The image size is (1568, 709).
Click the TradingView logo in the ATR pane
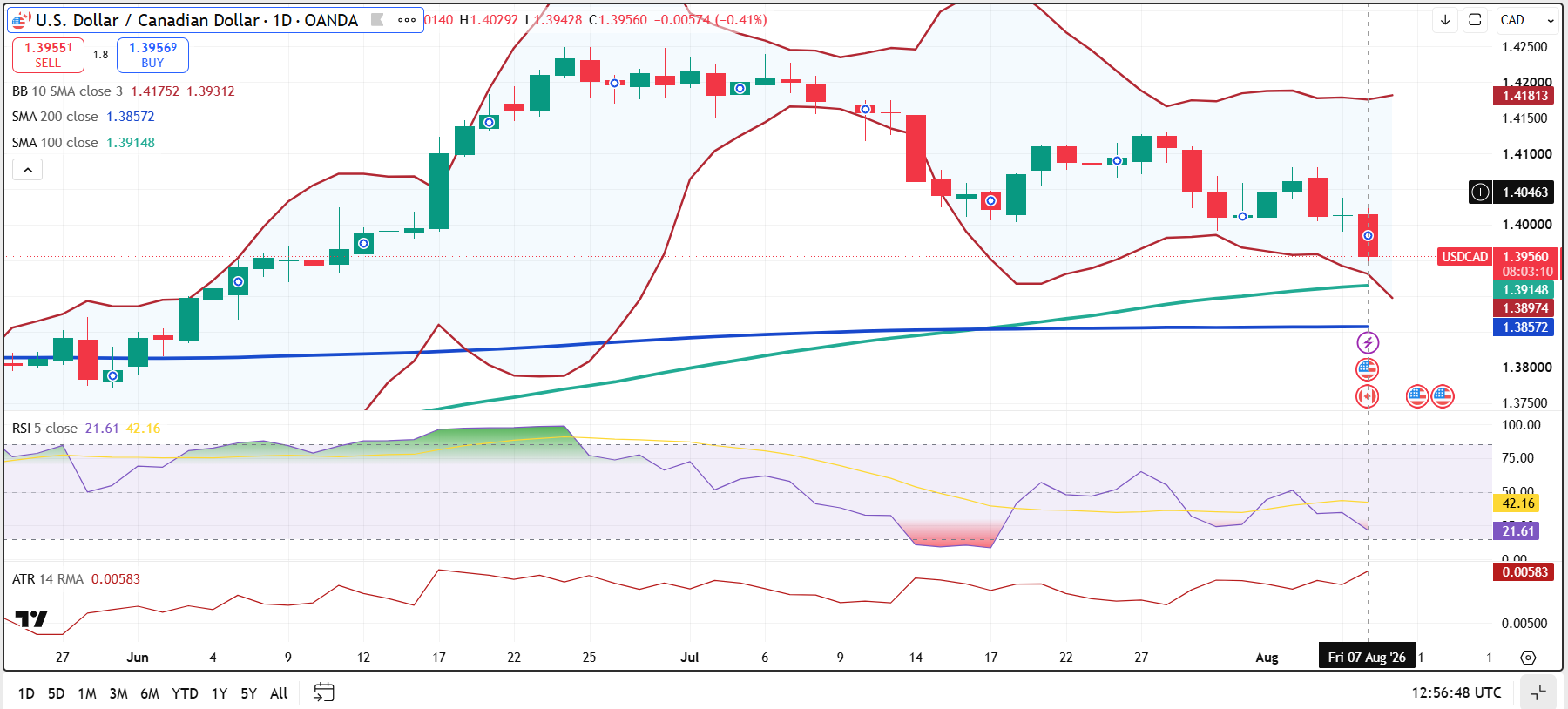31,619
